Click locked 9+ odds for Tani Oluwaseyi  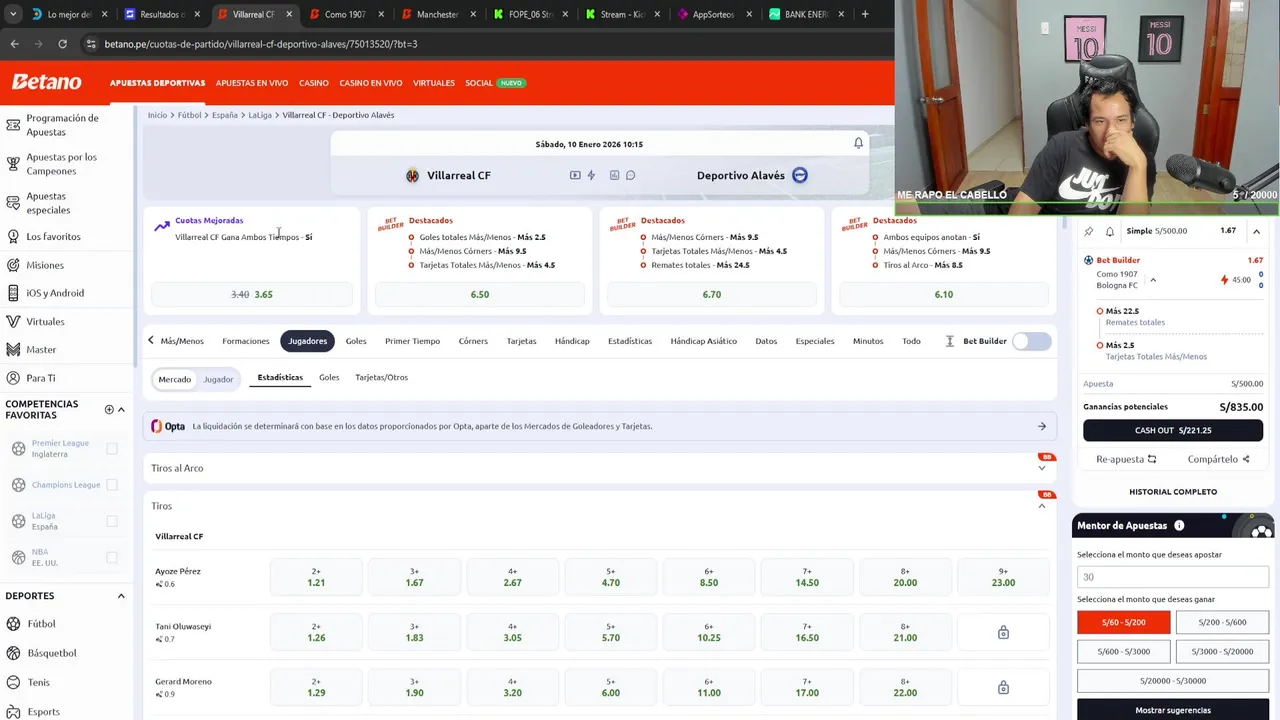tap(1003, 632)
